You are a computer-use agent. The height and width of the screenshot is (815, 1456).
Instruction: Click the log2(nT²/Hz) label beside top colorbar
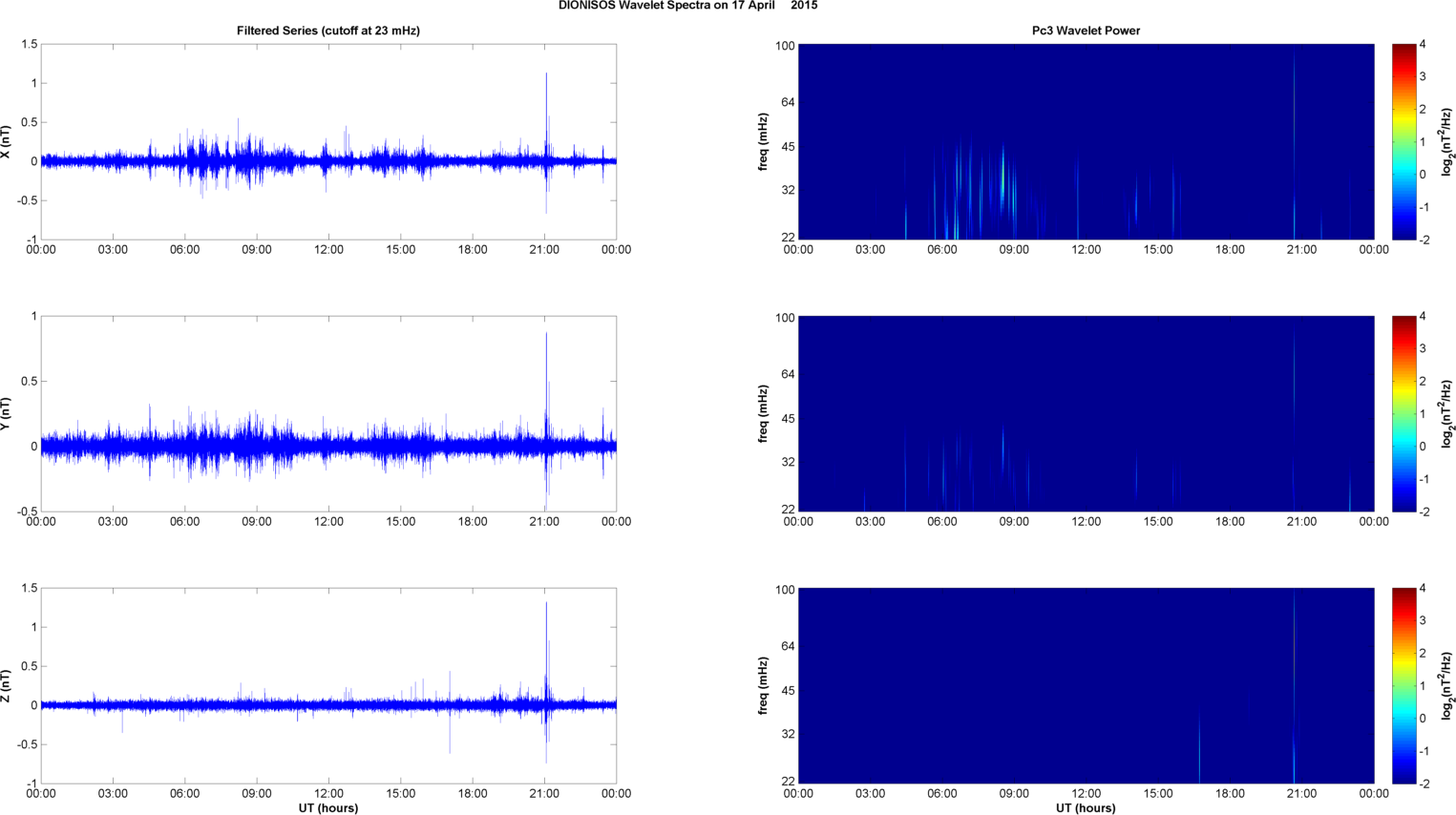tap(1447, 142)
